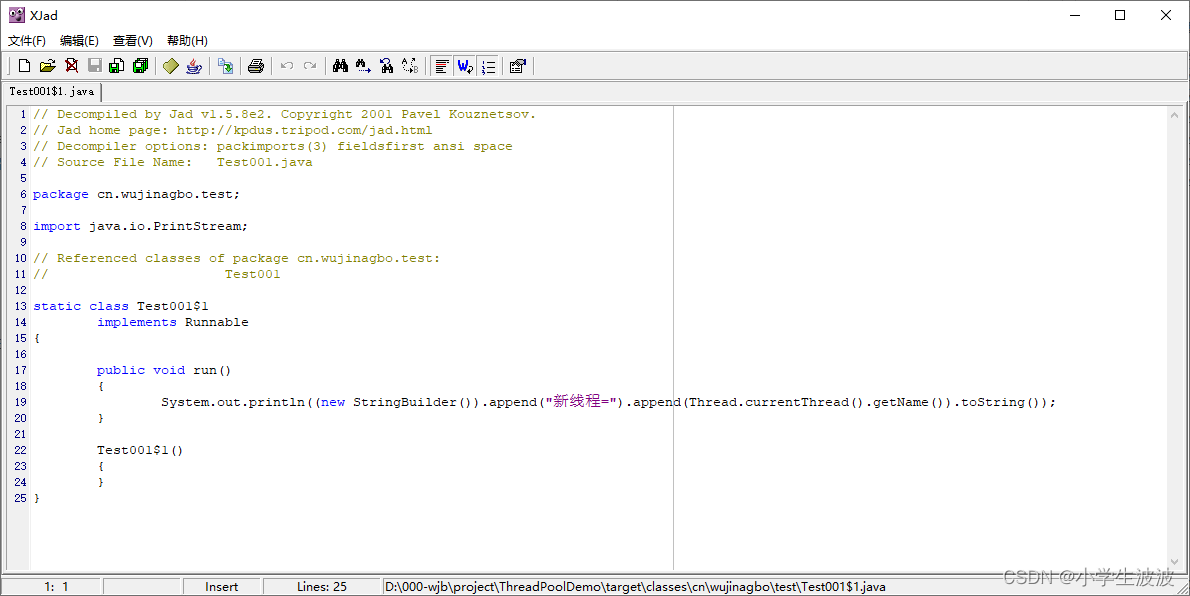
Task: Click the Undo arrow icon
Action: (x=287, y=66)
